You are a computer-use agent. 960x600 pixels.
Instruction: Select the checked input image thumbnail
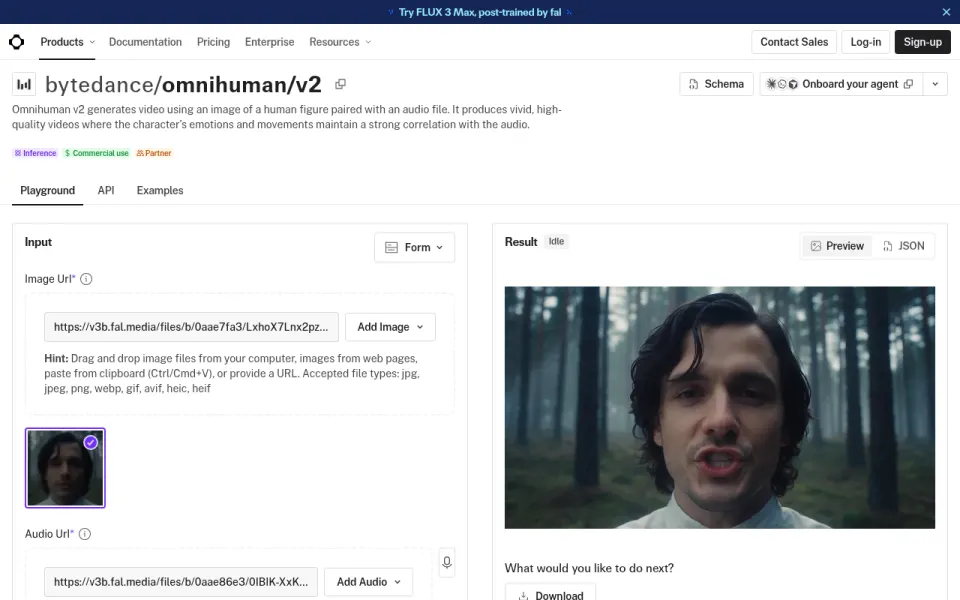[65, 468]
